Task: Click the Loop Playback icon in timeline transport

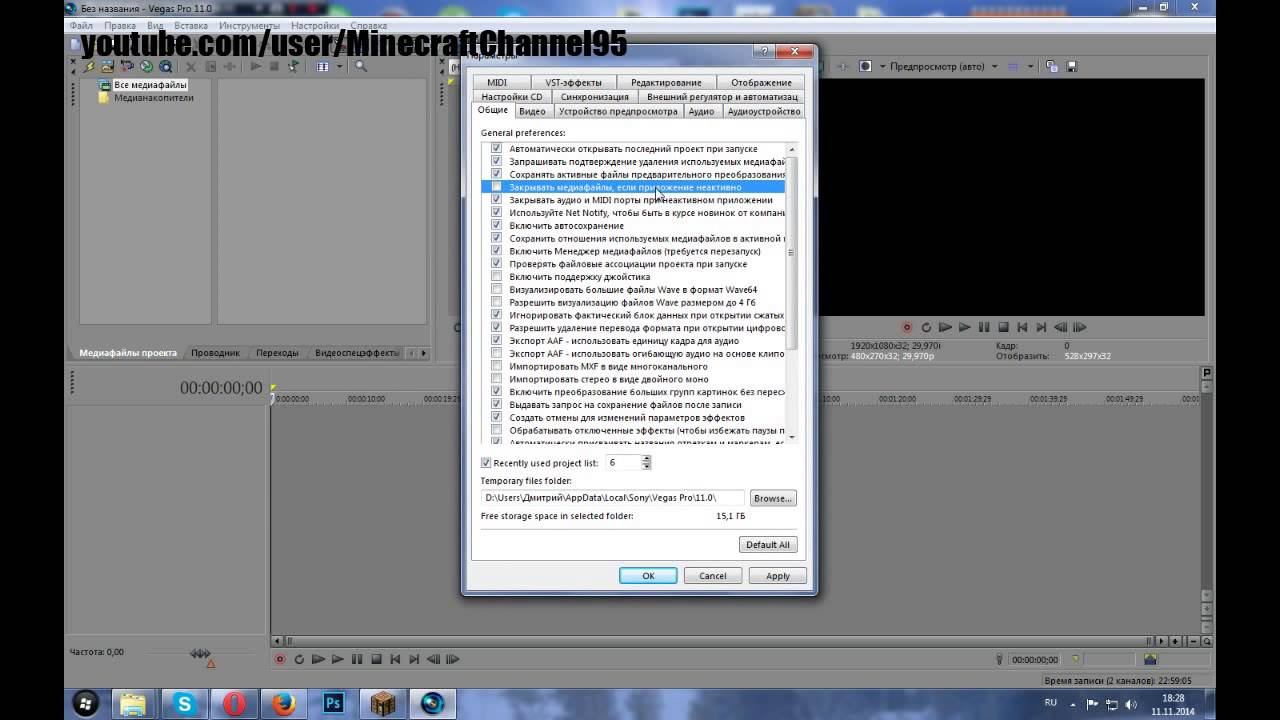Action: pos(299,659)
